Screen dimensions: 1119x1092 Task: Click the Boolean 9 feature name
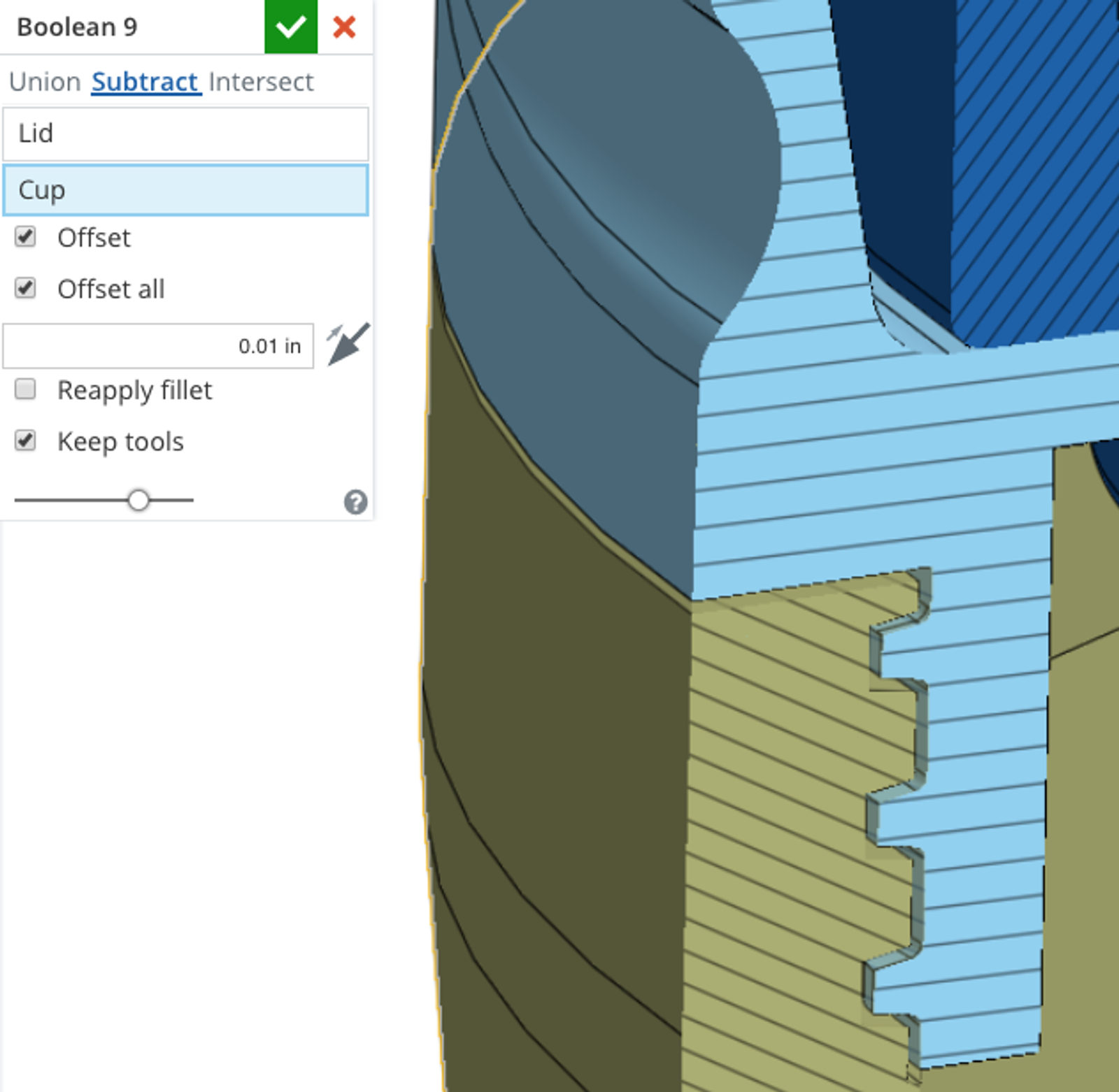pos(77,27)
